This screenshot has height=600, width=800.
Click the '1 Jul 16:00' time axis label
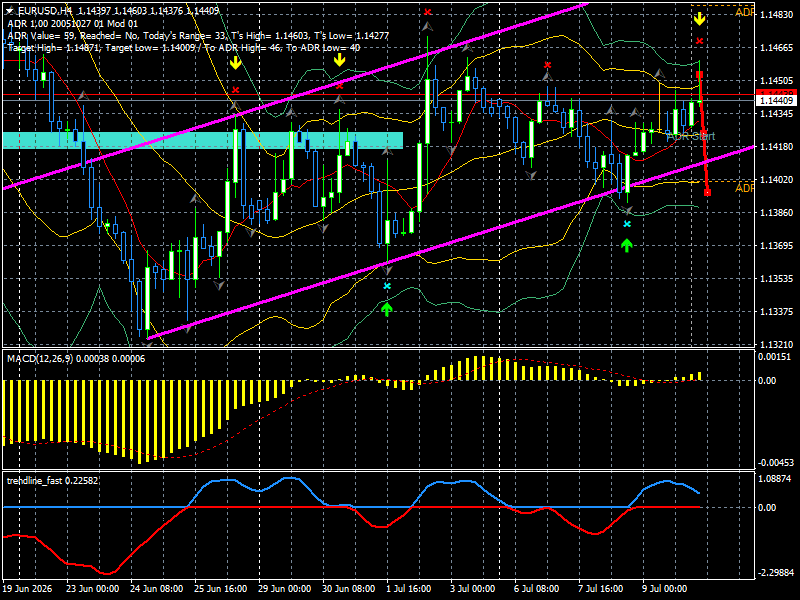(x=409, y=589)
